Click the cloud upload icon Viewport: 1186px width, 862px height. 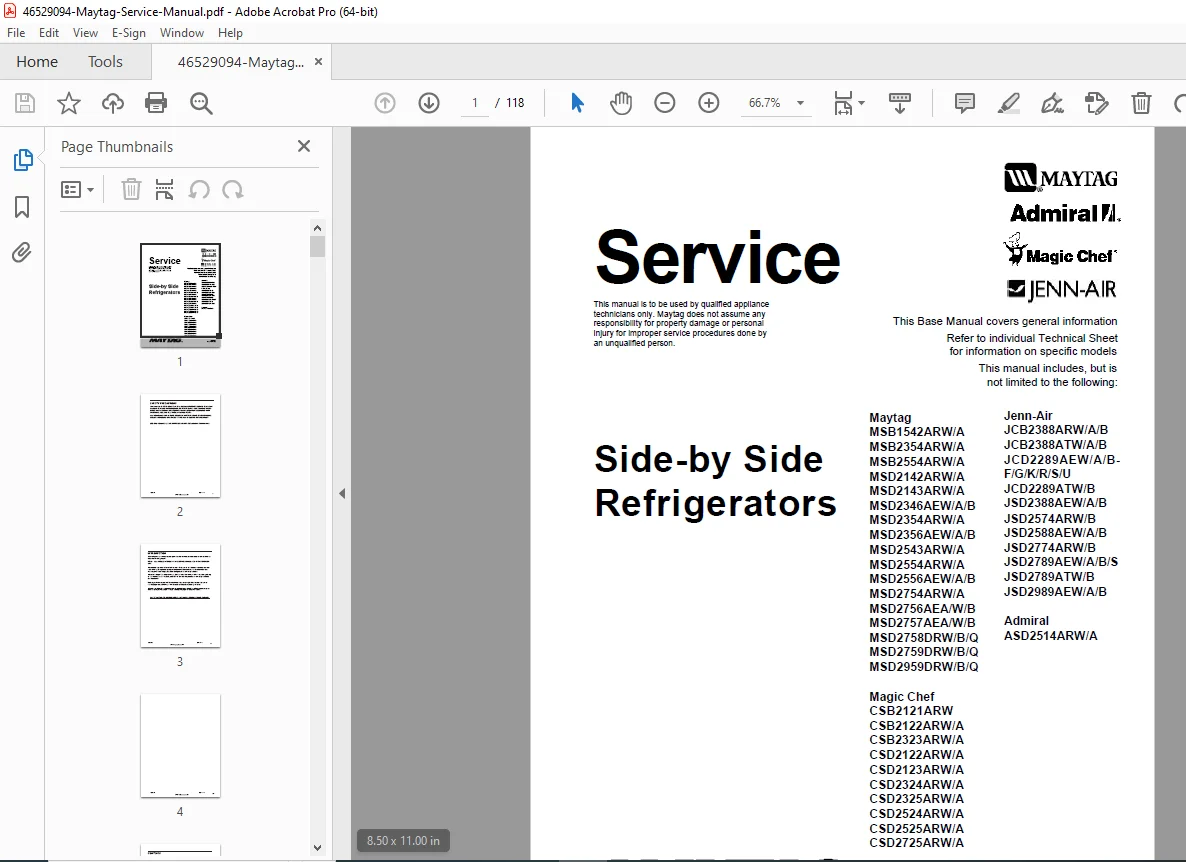pyautogui.click(x=113, y=103)
